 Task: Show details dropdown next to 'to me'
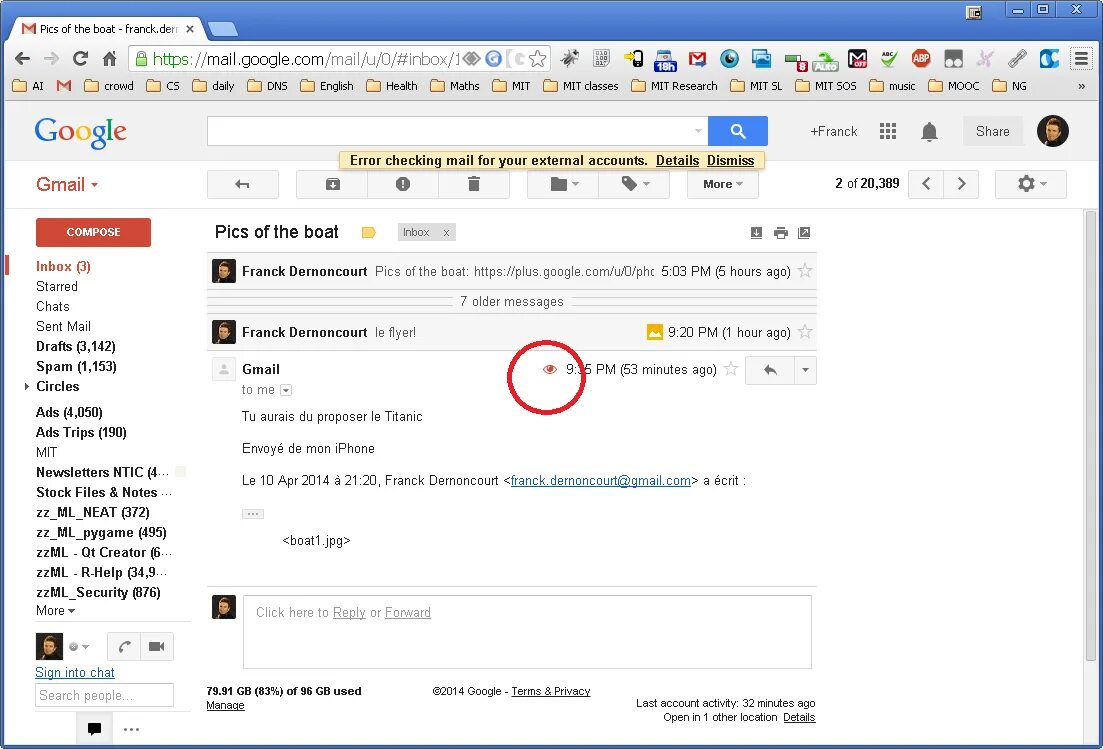pyautogui.click(x=286, y=390)
